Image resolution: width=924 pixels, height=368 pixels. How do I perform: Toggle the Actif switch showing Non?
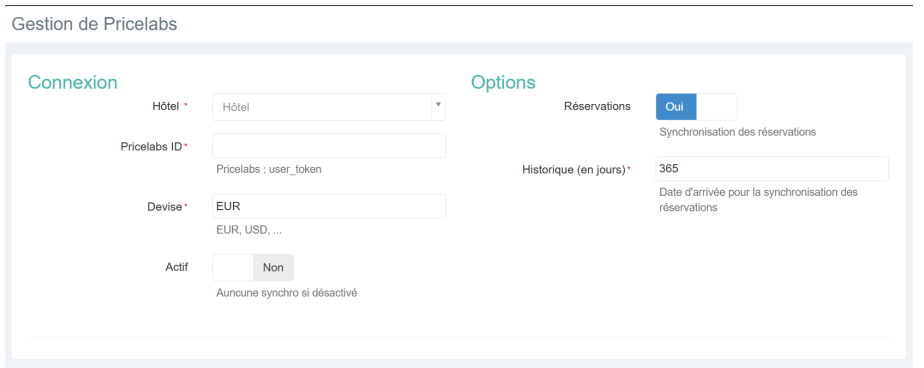click(x=253, y=267)
